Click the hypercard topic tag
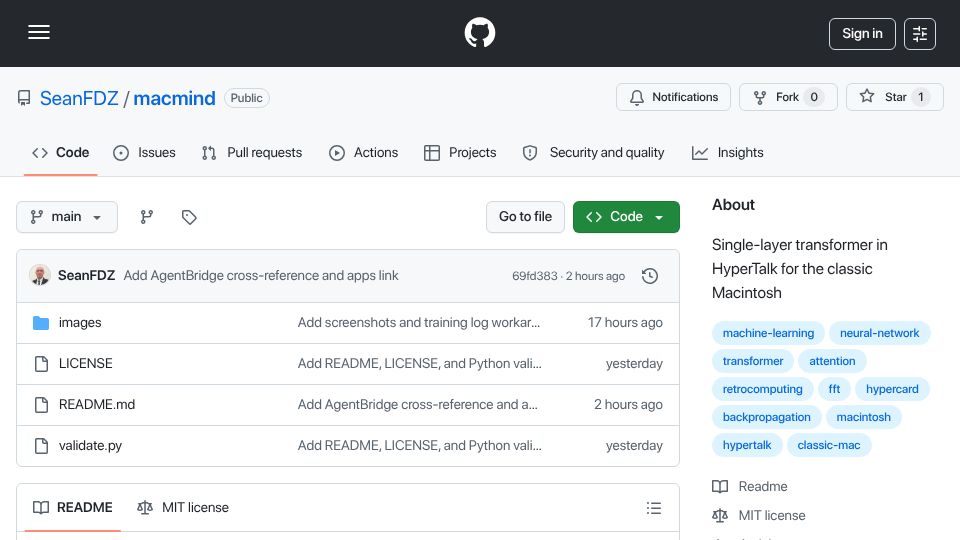 [x=892, y=389]
